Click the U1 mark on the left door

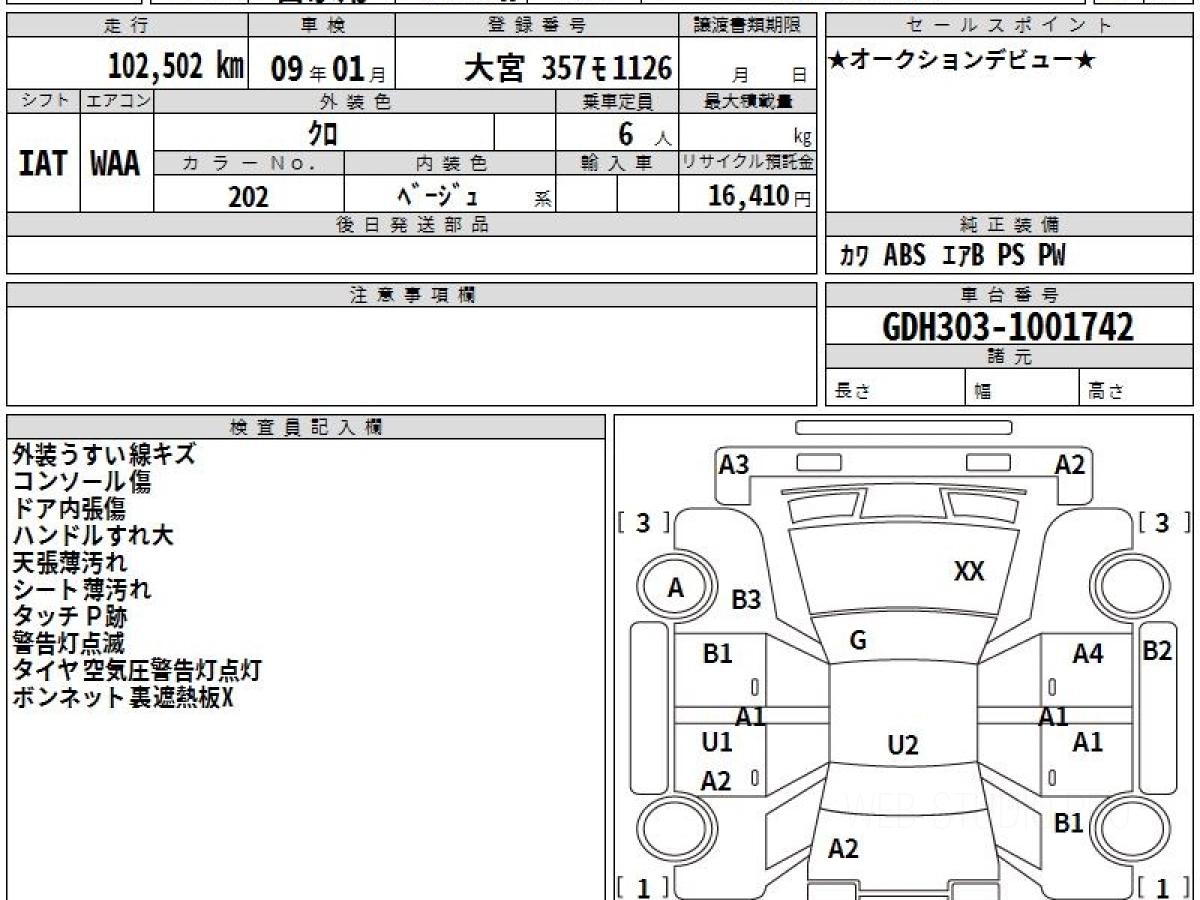(717, 743)
